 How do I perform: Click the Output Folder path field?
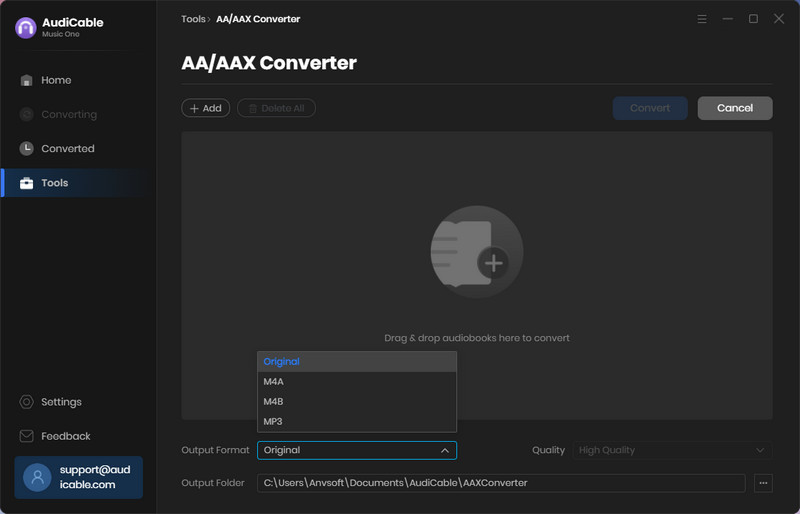pyautogui.click(x=501, y=483)
